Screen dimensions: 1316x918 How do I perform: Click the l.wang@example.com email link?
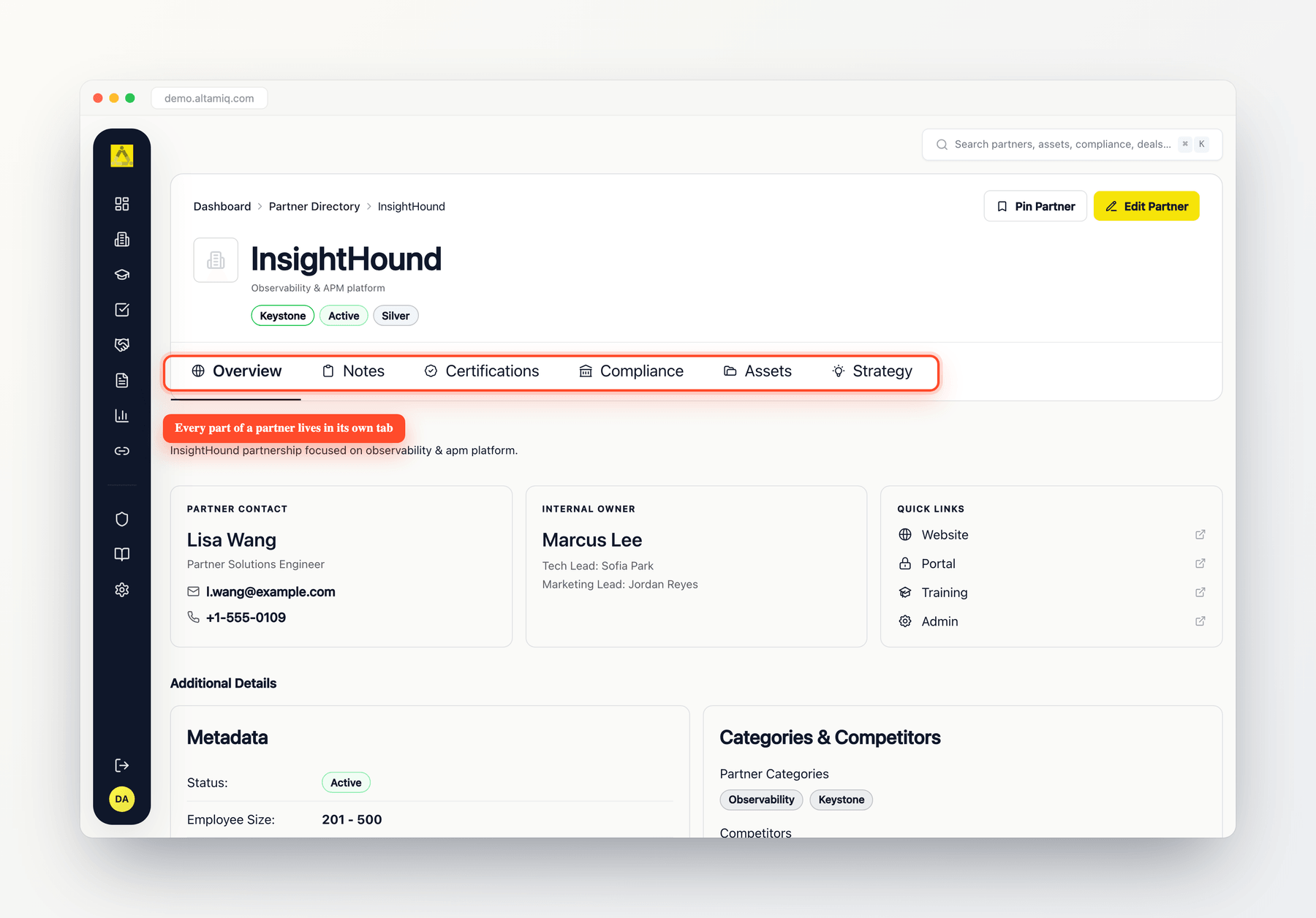271,592
